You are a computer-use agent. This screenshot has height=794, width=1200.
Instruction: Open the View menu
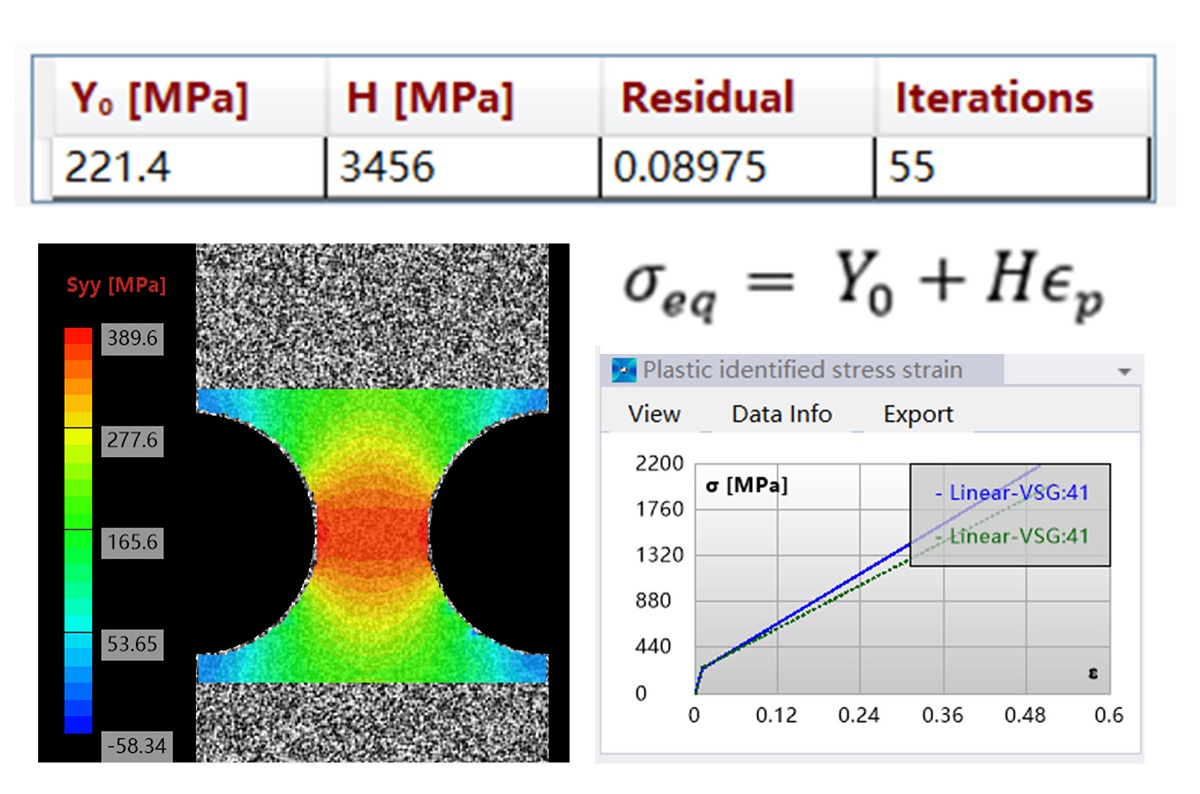(x=654, y=414)
